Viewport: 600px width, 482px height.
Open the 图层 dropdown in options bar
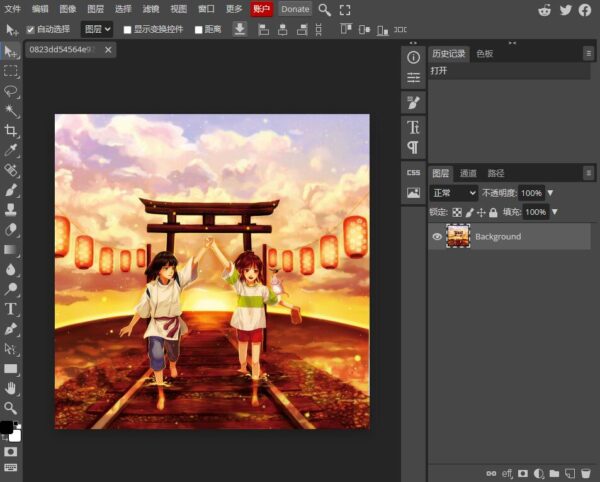[96, 30]
